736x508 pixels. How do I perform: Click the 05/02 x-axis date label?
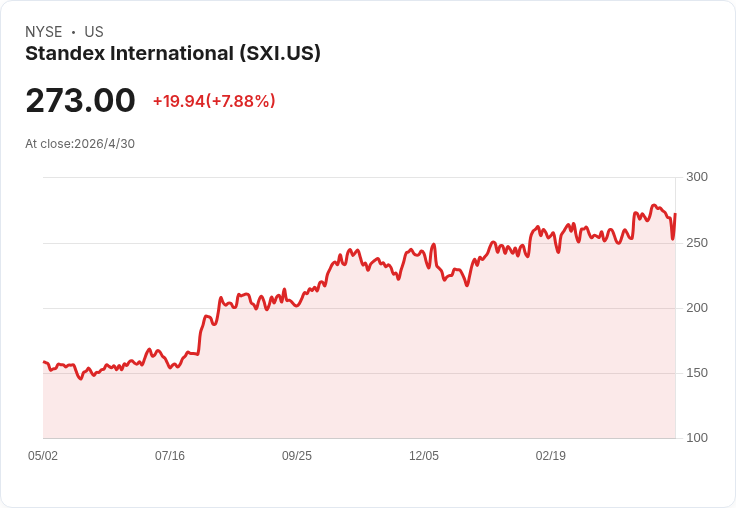[43, 455]
